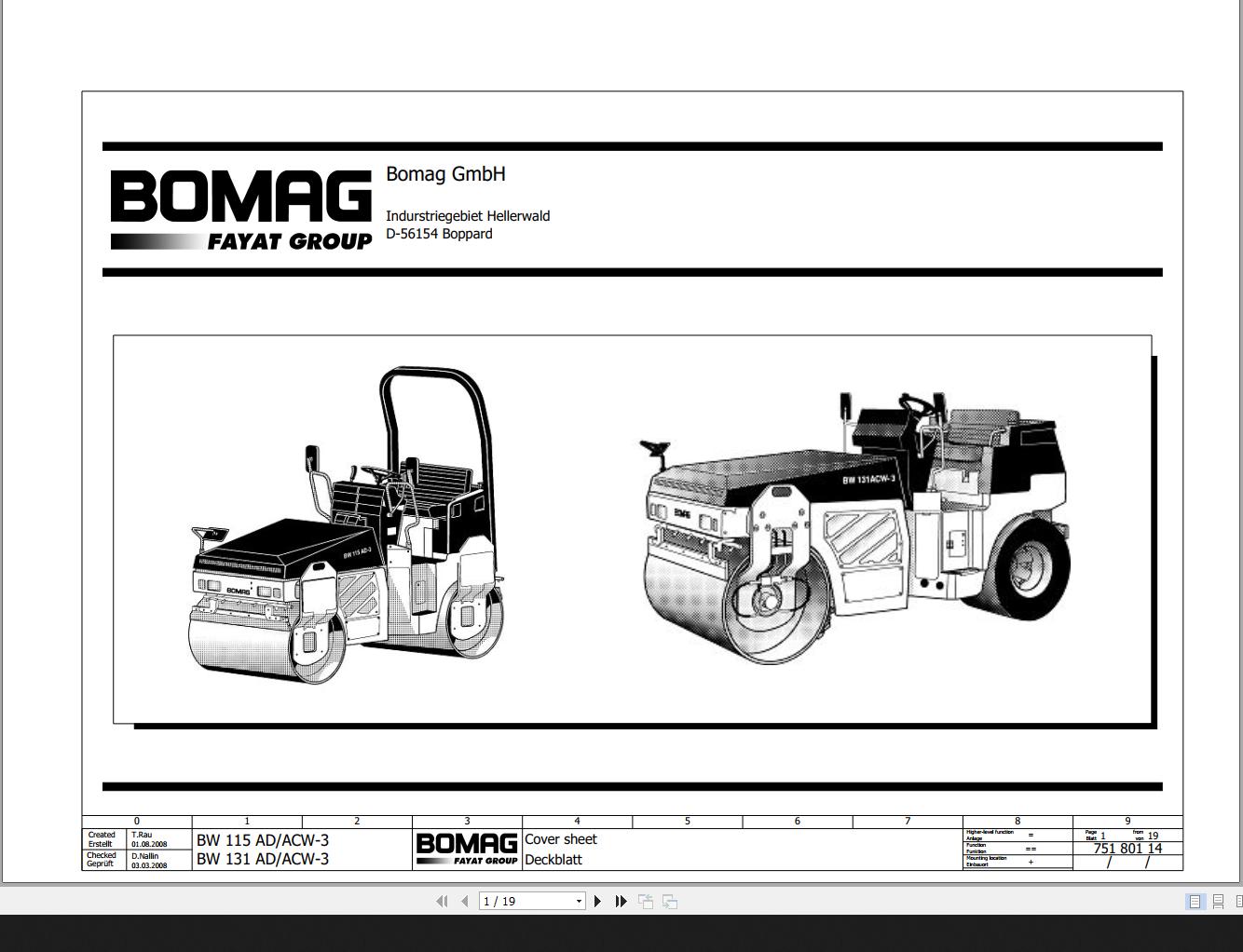
Task: Click the 'Cover sheet' title text
Action: pyautogui.click(x=561, y=839)
